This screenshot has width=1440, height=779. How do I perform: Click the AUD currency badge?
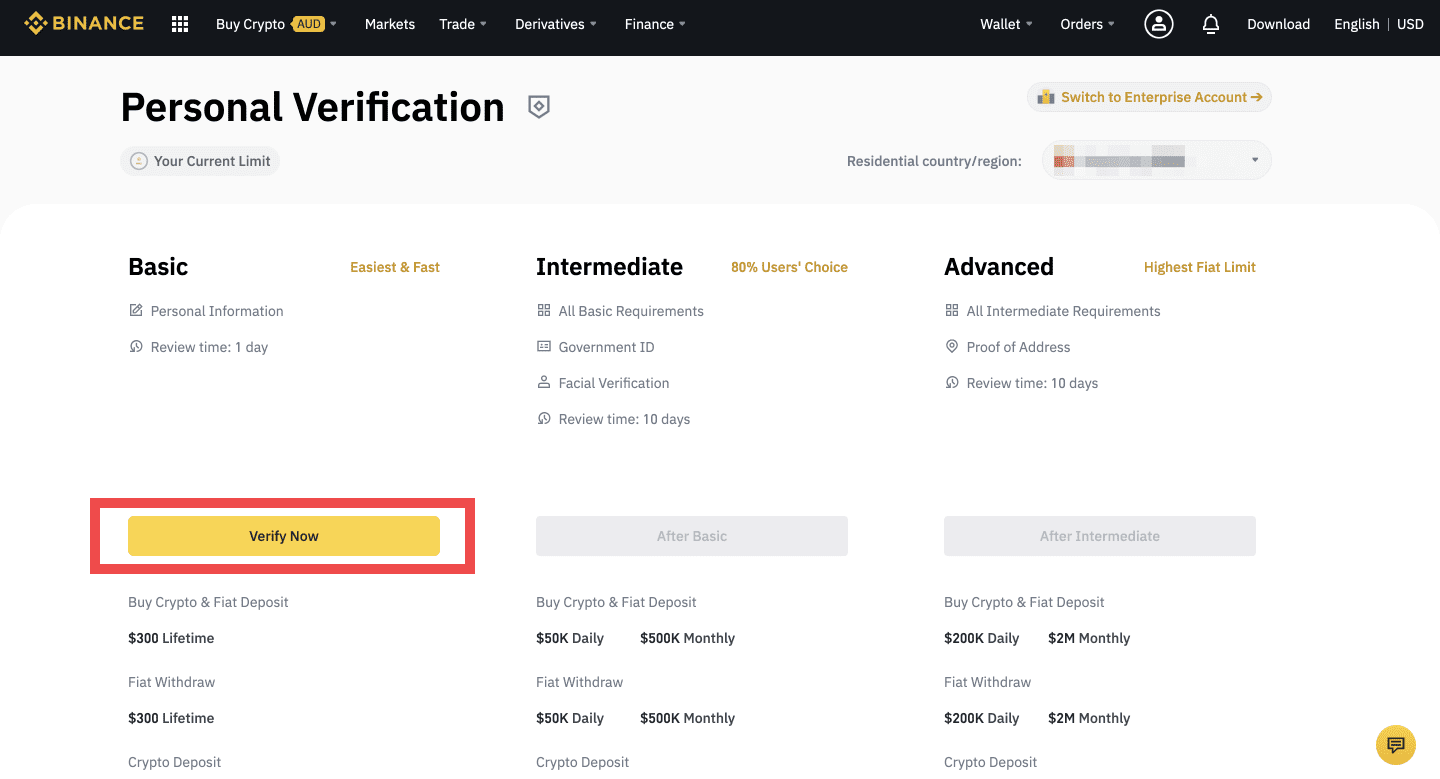(308, 24)
